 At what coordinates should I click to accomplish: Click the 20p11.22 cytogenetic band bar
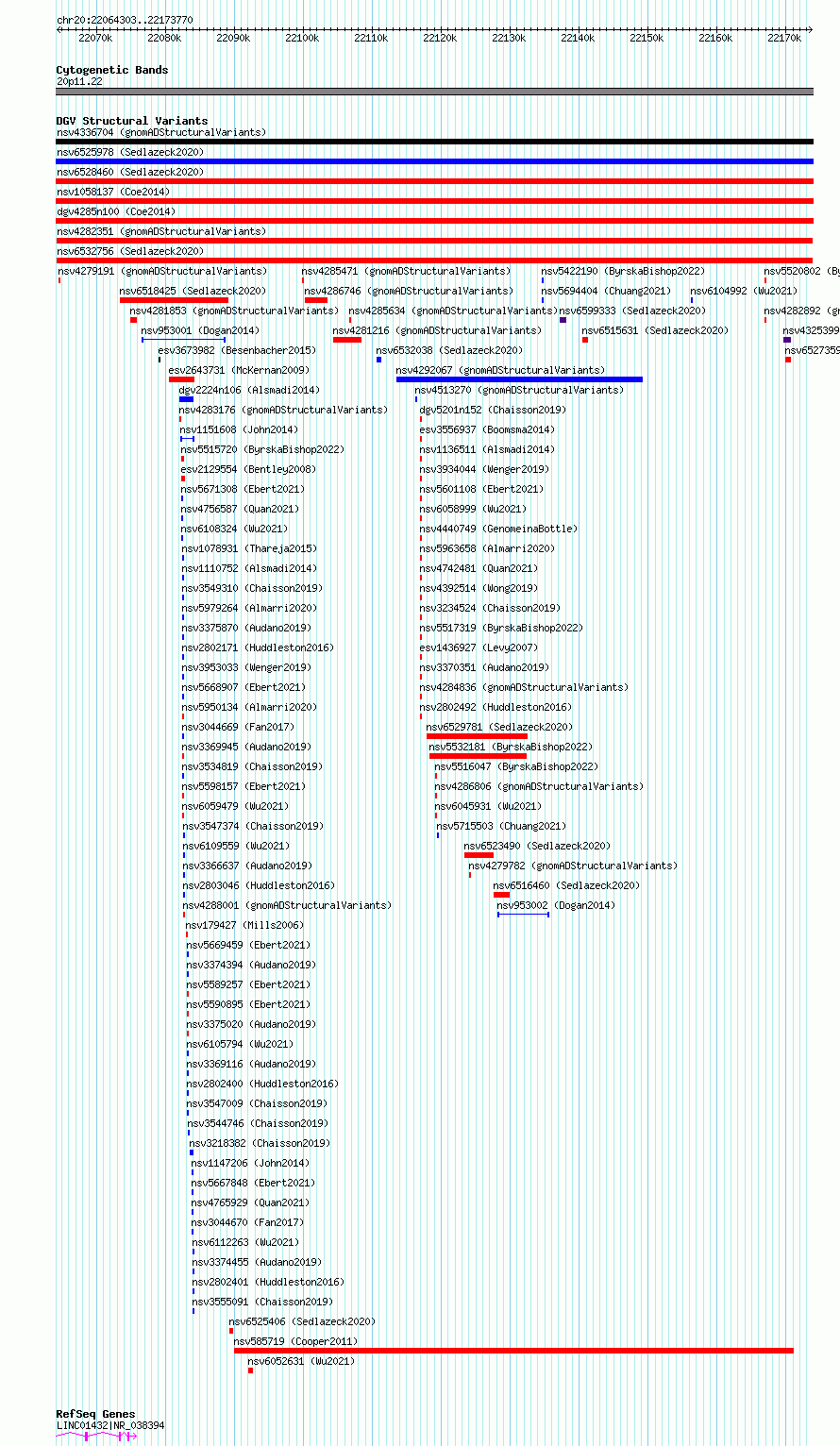pos(434,92)
